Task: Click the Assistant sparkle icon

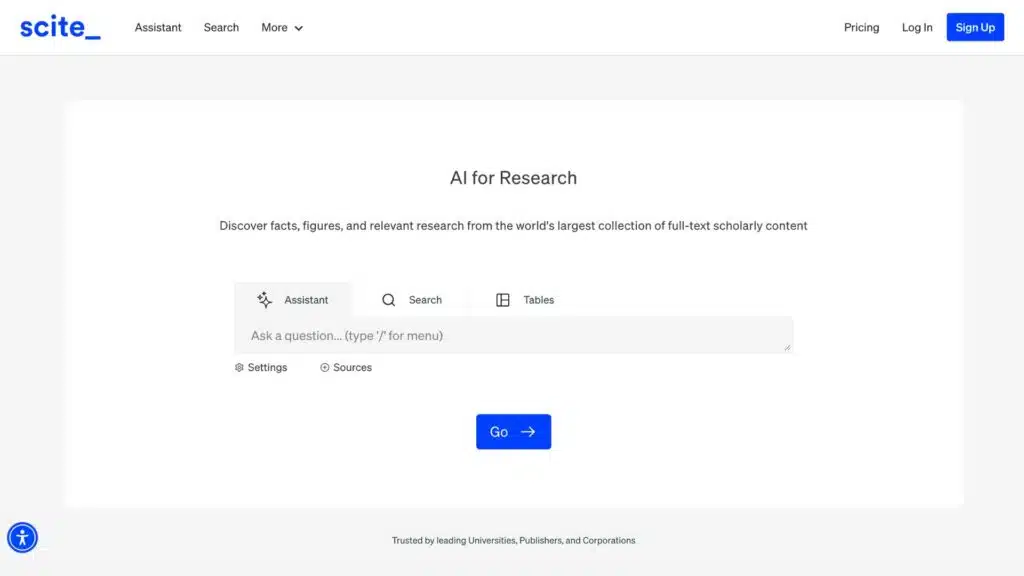Action: point(265,300)
